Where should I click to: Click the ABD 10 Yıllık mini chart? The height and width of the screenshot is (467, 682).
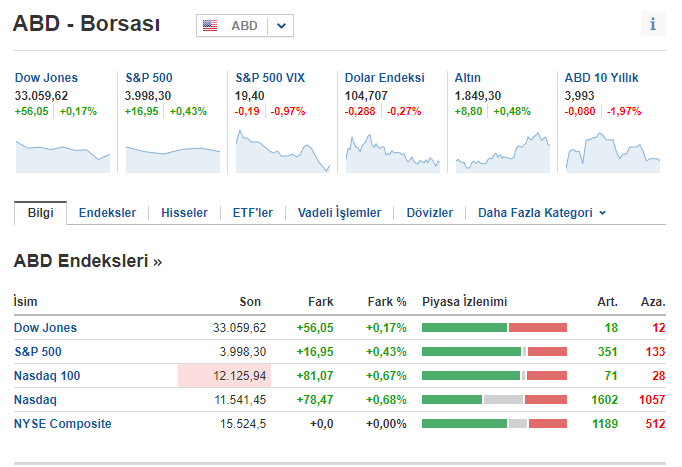[612, 152]
